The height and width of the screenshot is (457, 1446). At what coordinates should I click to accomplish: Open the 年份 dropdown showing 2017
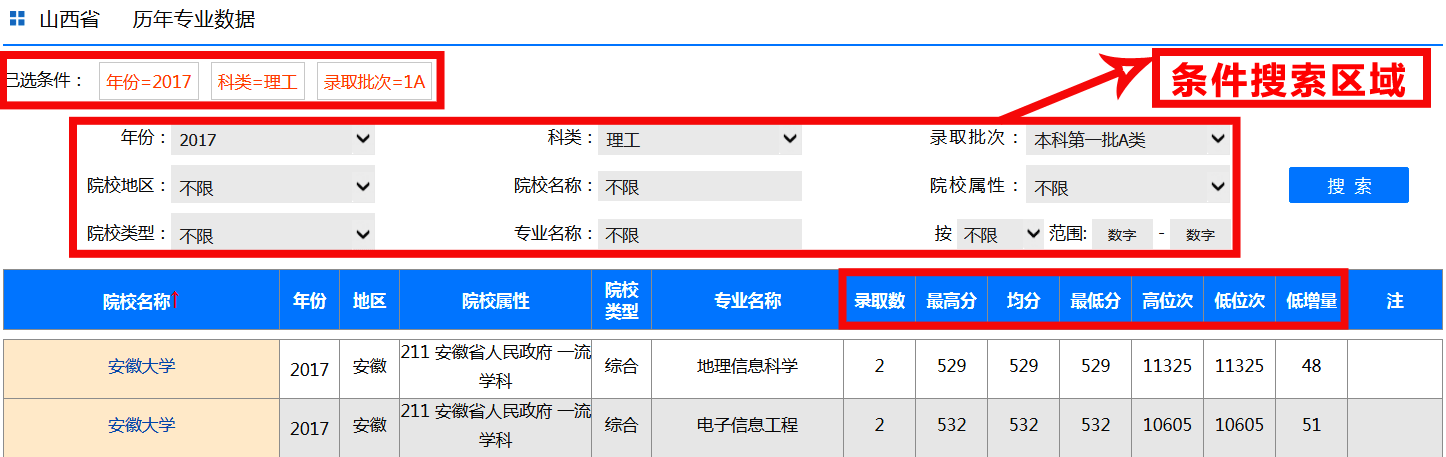pos(272,140)
